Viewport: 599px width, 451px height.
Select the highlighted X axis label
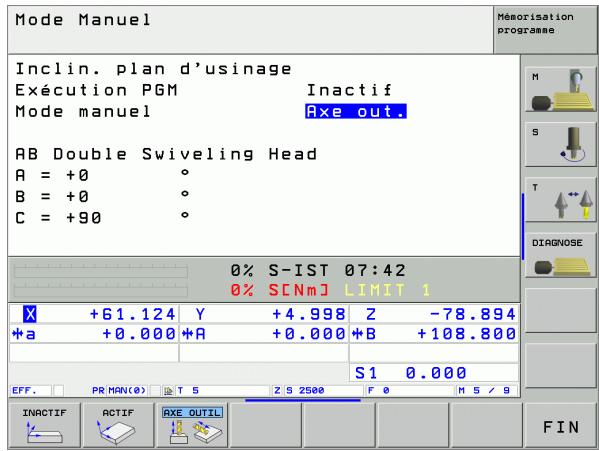pyautogui.click(x=30, y=314)
